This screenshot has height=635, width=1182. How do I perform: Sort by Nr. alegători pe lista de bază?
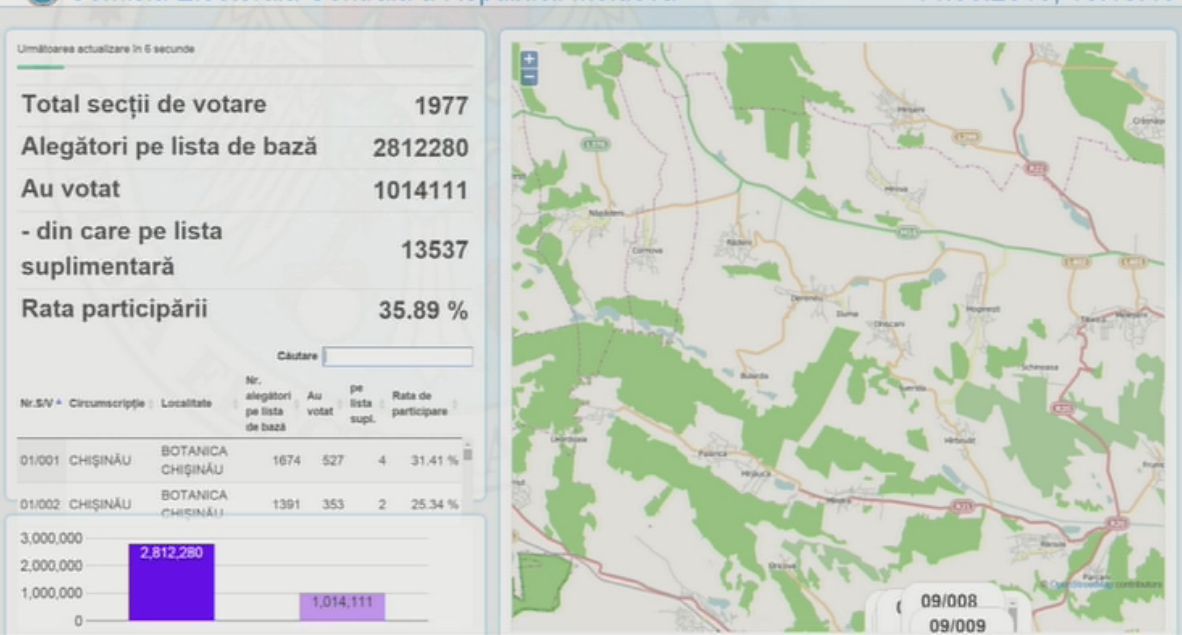268,403
